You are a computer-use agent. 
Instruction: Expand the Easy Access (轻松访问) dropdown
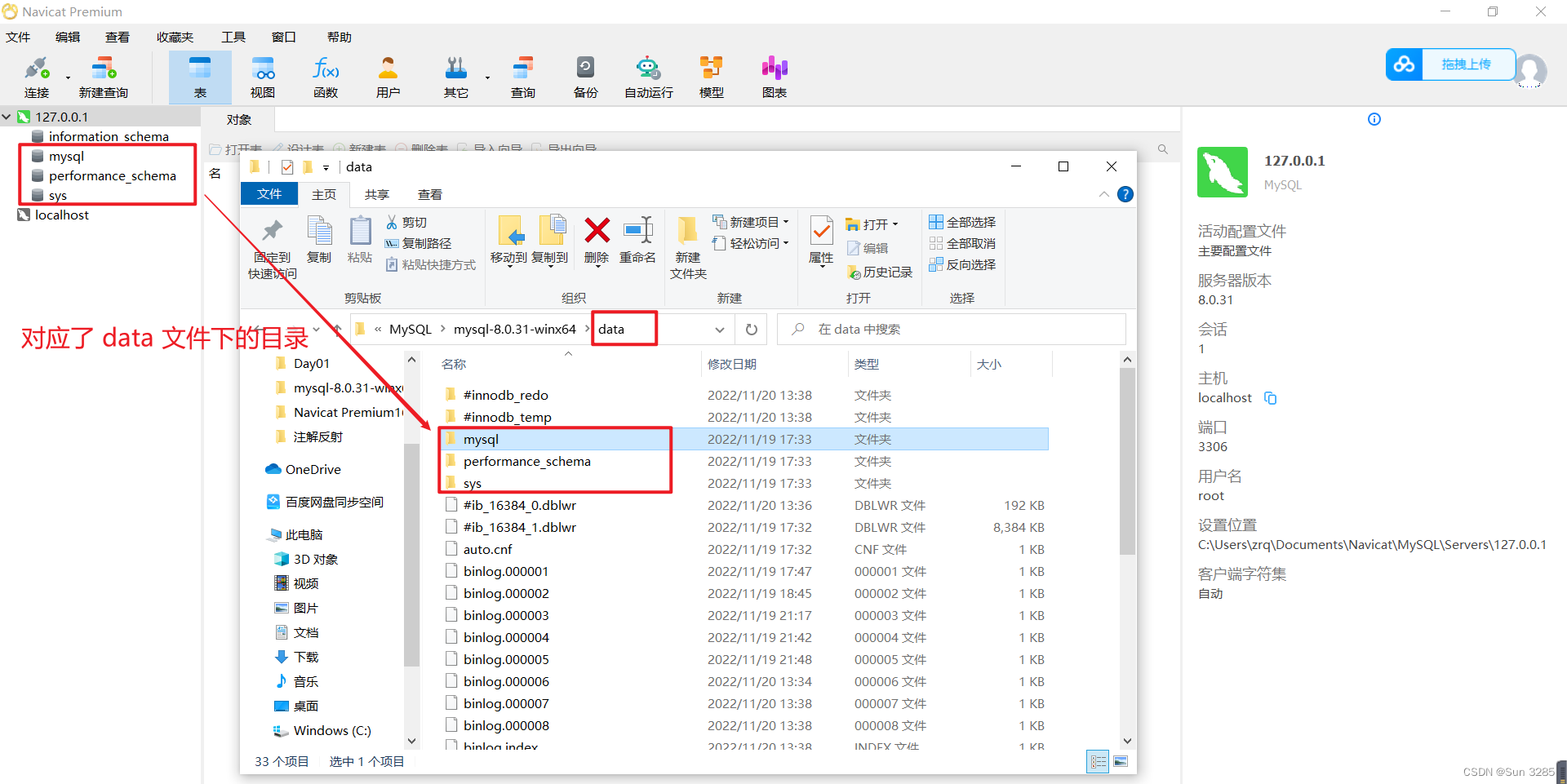[786, 243]
